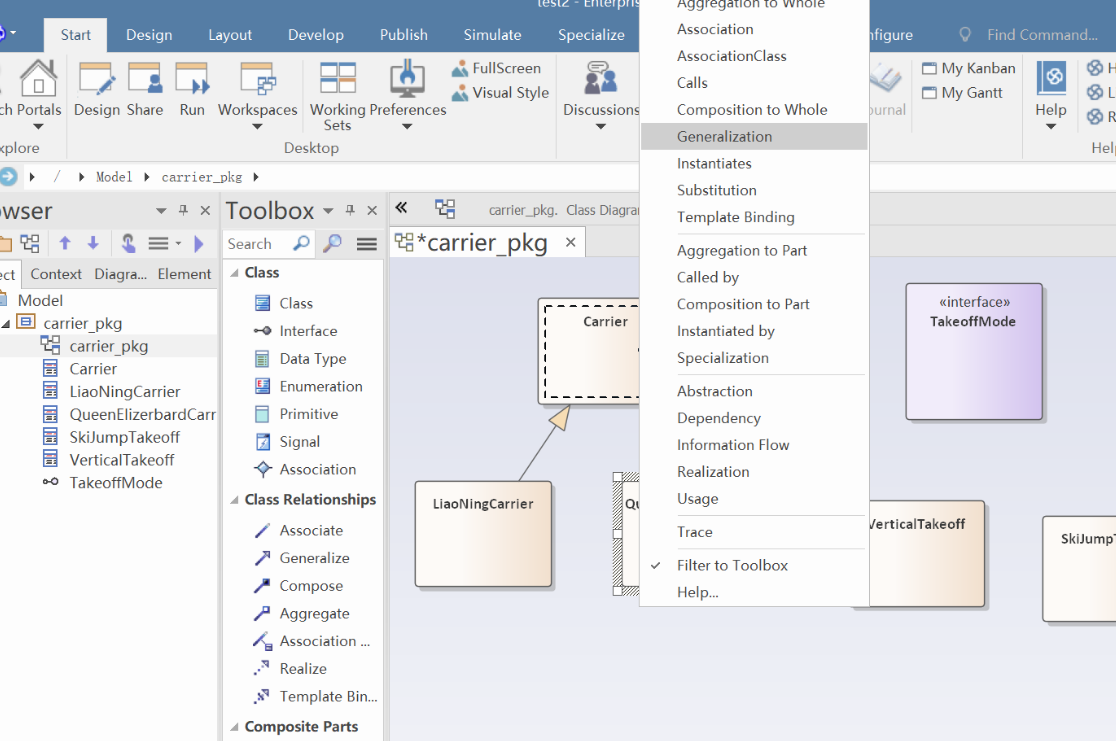This screenshot has height=741, width=1116.
Task: Move element up in Browser toolbar
Action: coord(65,243)
